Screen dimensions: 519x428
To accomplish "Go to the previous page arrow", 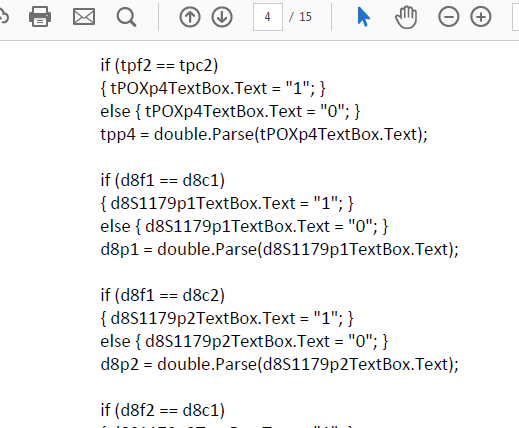I will [x=190, y=17].
